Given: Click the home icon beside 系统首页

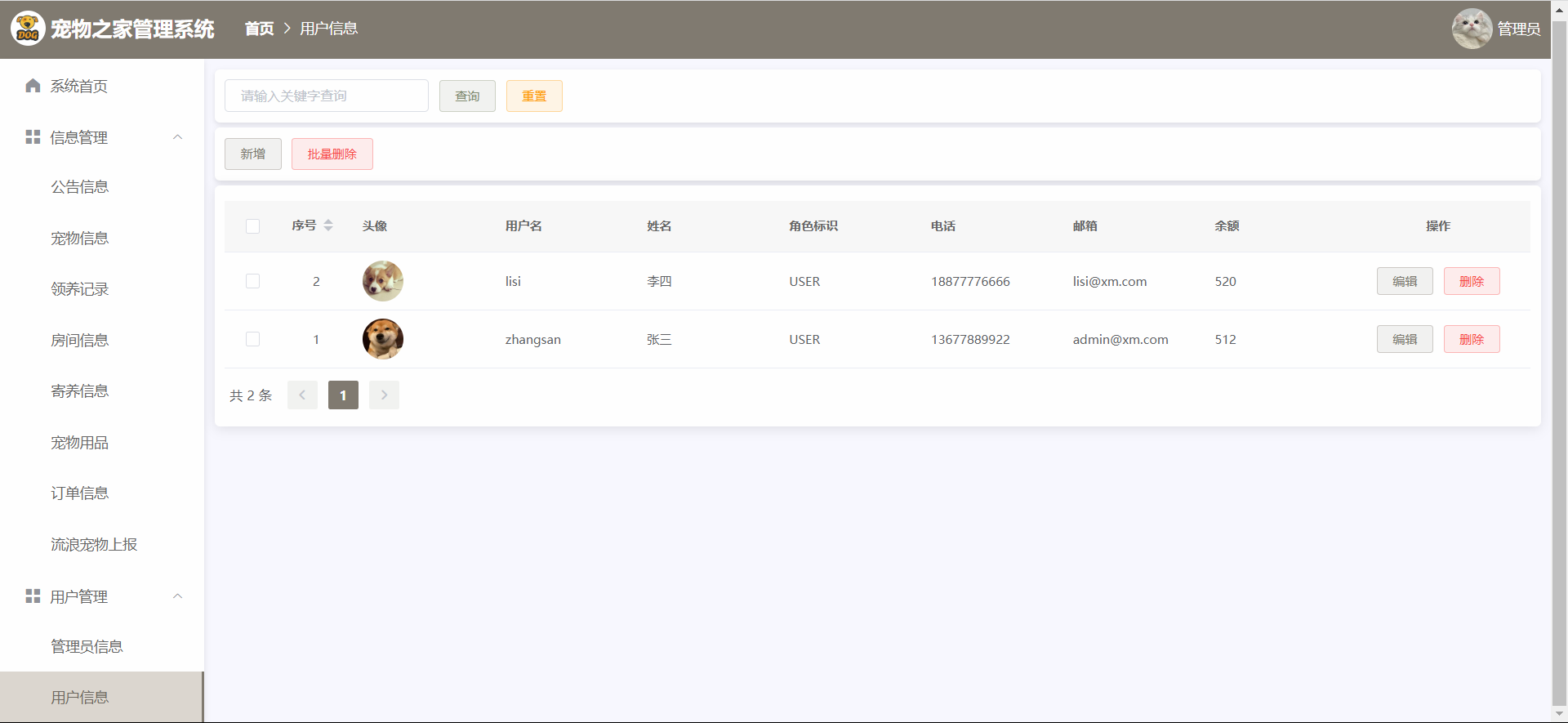Looking at the screenshot, I should [33, 86].
